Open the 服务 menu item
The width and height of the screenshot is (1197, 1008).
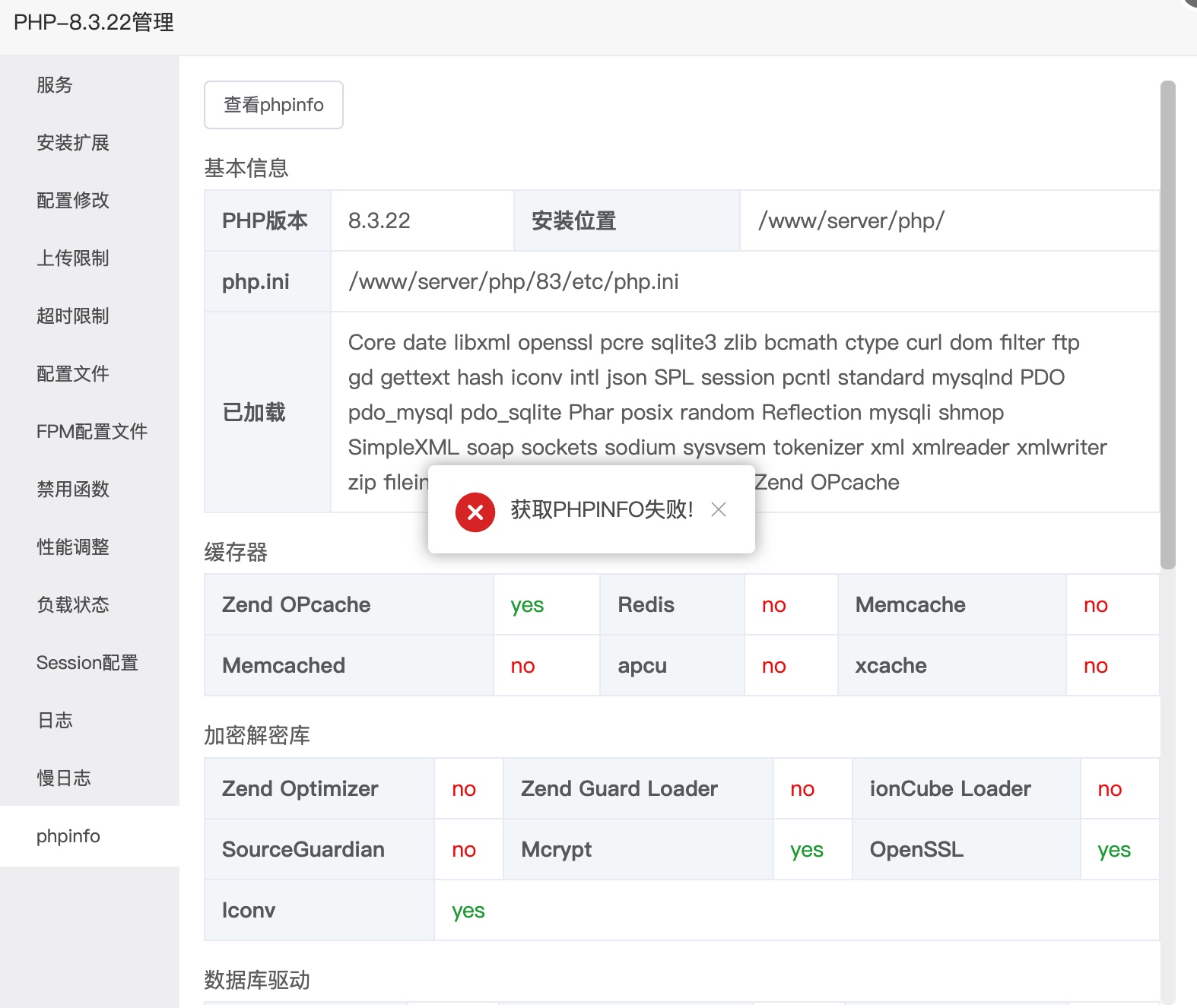55,84
